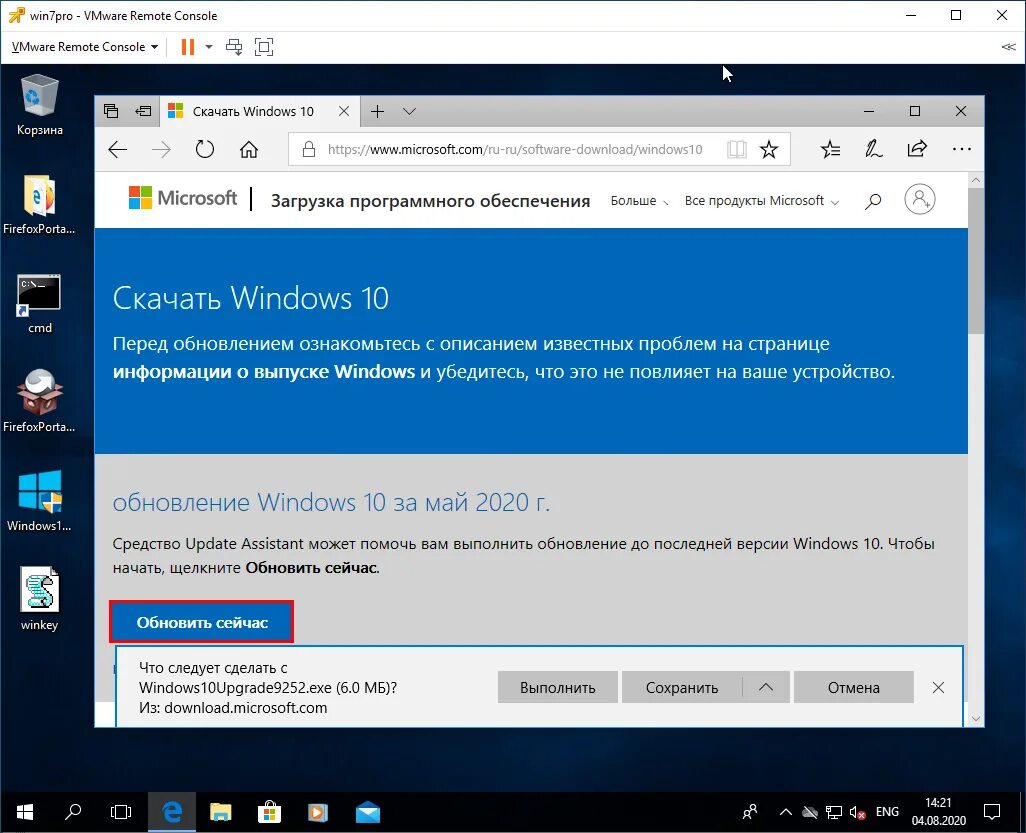Open Microsoft Store from taskbar
This screenshot has width=1026, height=833.
pos(269,812)
